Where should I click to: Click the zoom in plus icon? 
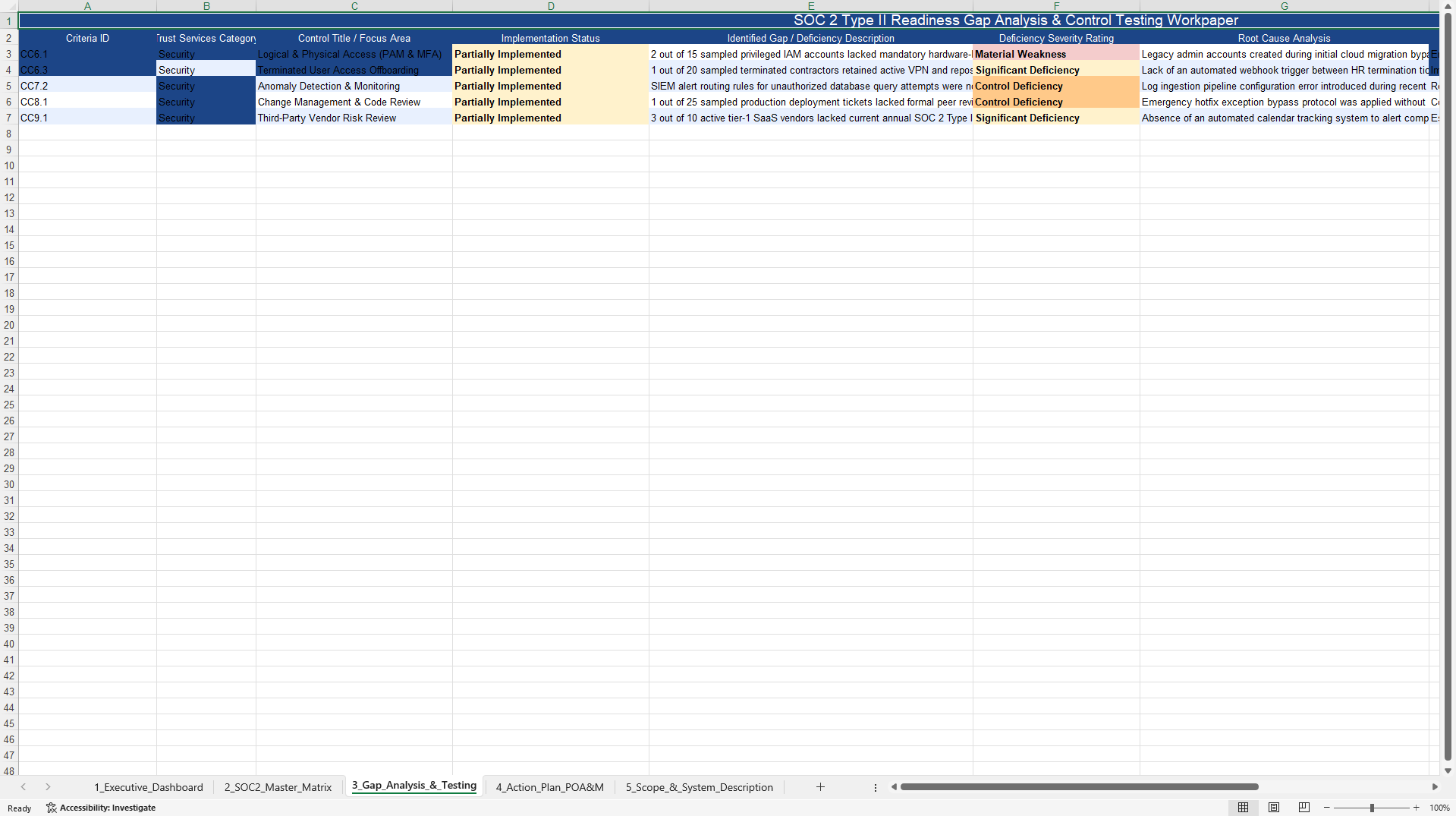1416,808
